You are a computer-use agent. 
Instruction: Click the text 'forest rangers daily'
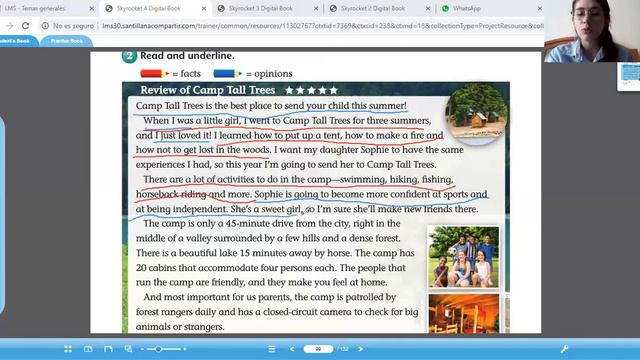pos(176,312)
